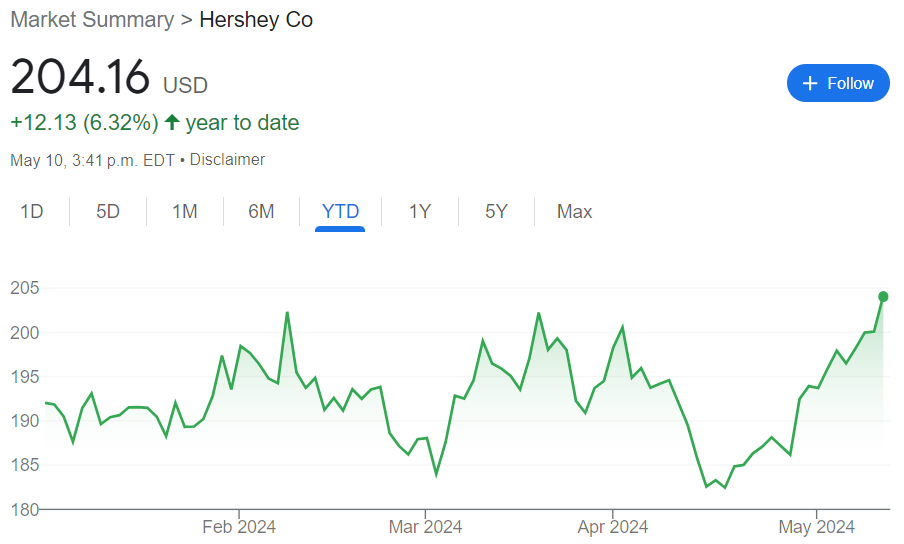904x544 pixels.
Task: Select the YTD tab
Action: click(340, 211)
